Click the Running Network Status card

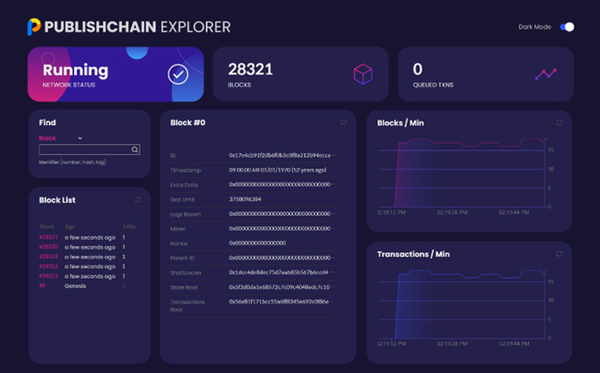[116, 74]
